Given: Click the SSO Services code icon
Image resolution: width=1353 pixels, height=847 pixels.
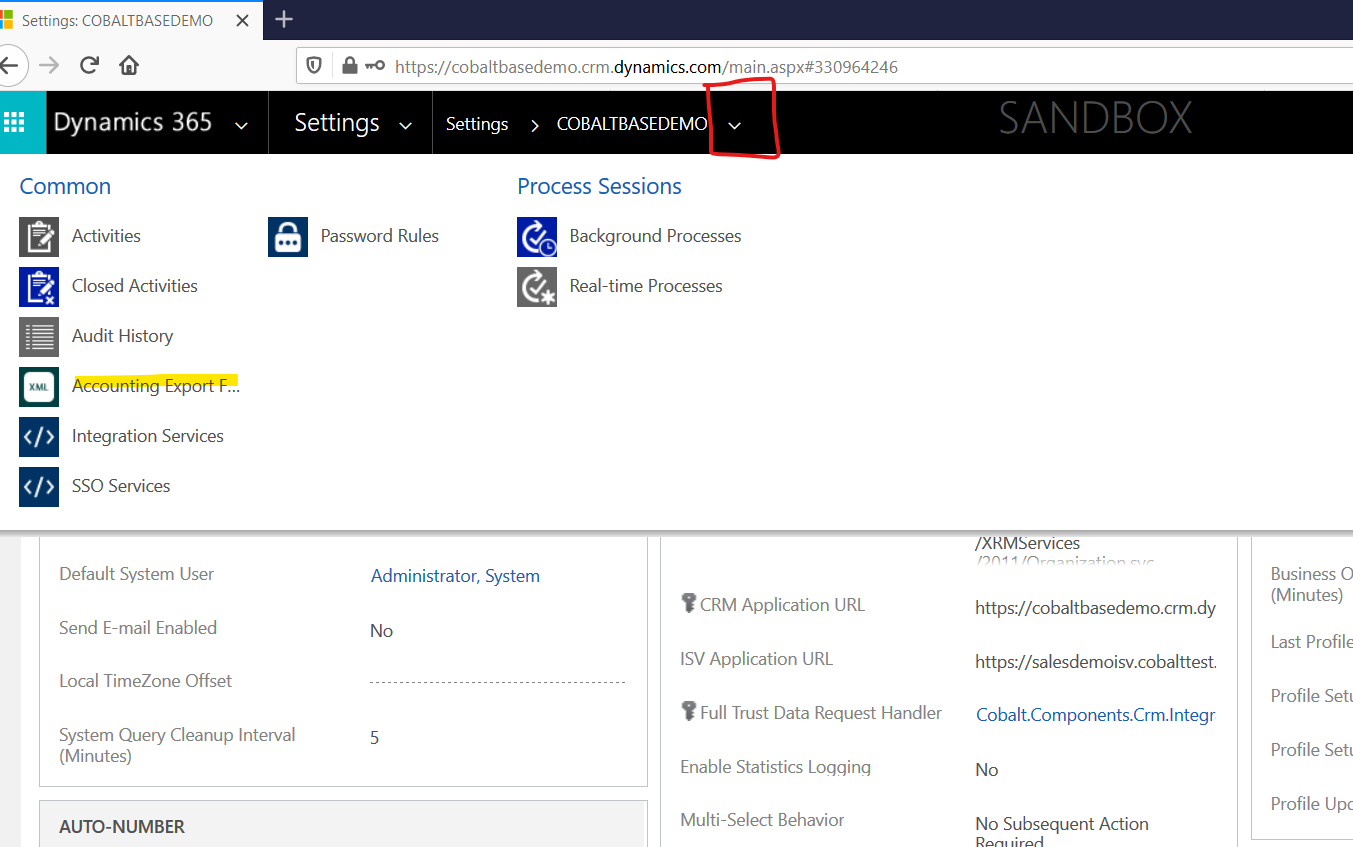Looking at the screenshot, I should point(39,487).
